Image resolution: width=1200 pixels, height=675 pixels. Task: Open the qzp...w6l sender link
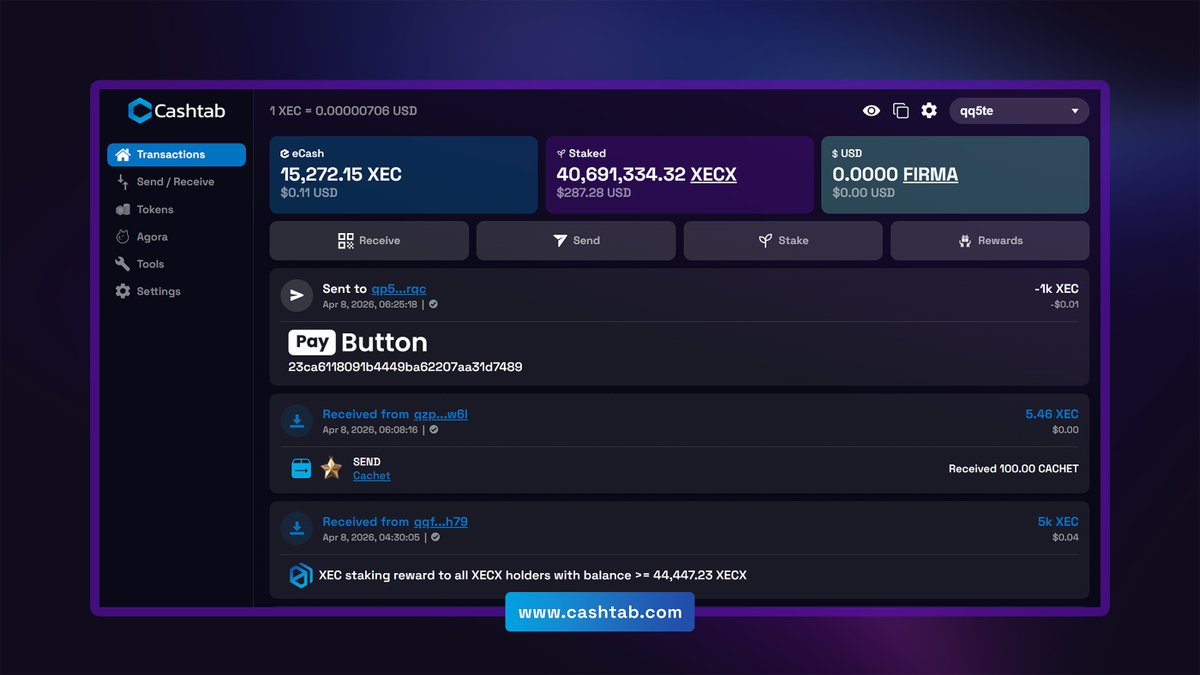[x=441, y=414]
